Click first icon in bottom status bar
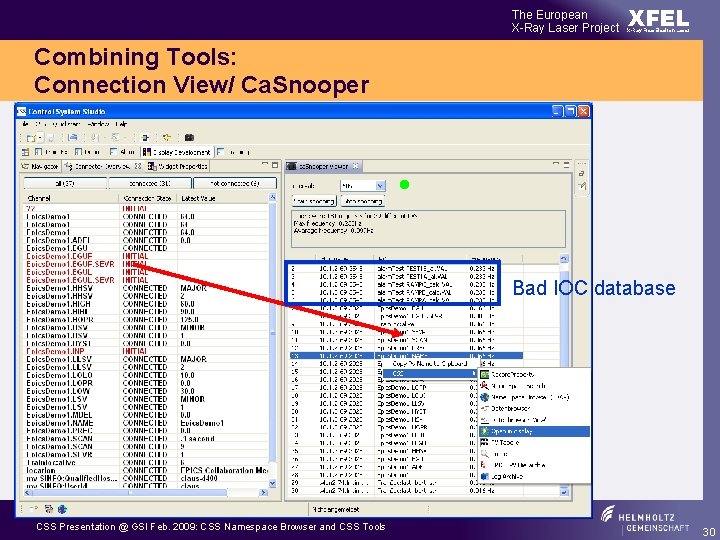Viewport: 720px width, 540px height. [33, 509]
